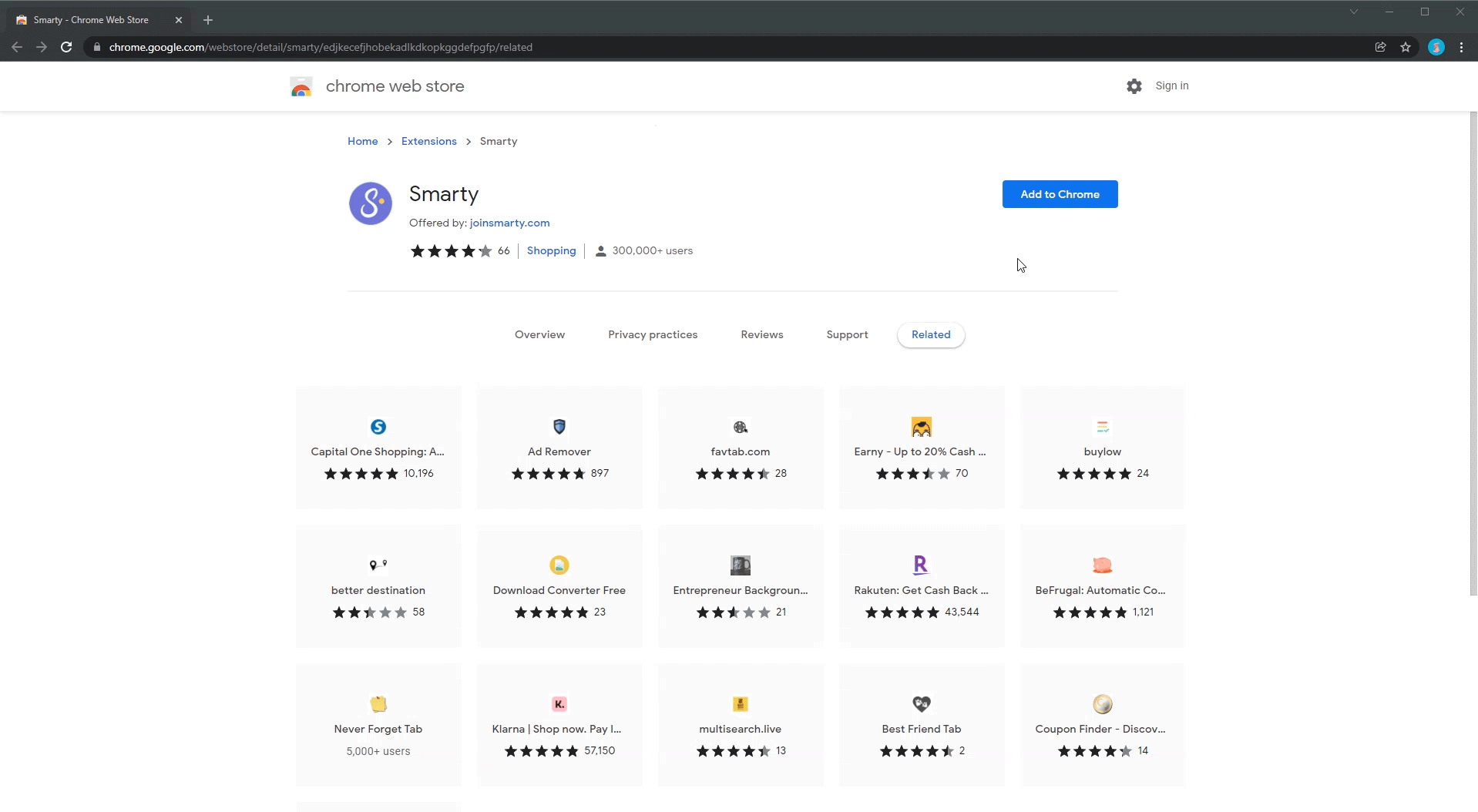Open the Ad Remover extension icon

click(559, 426)
